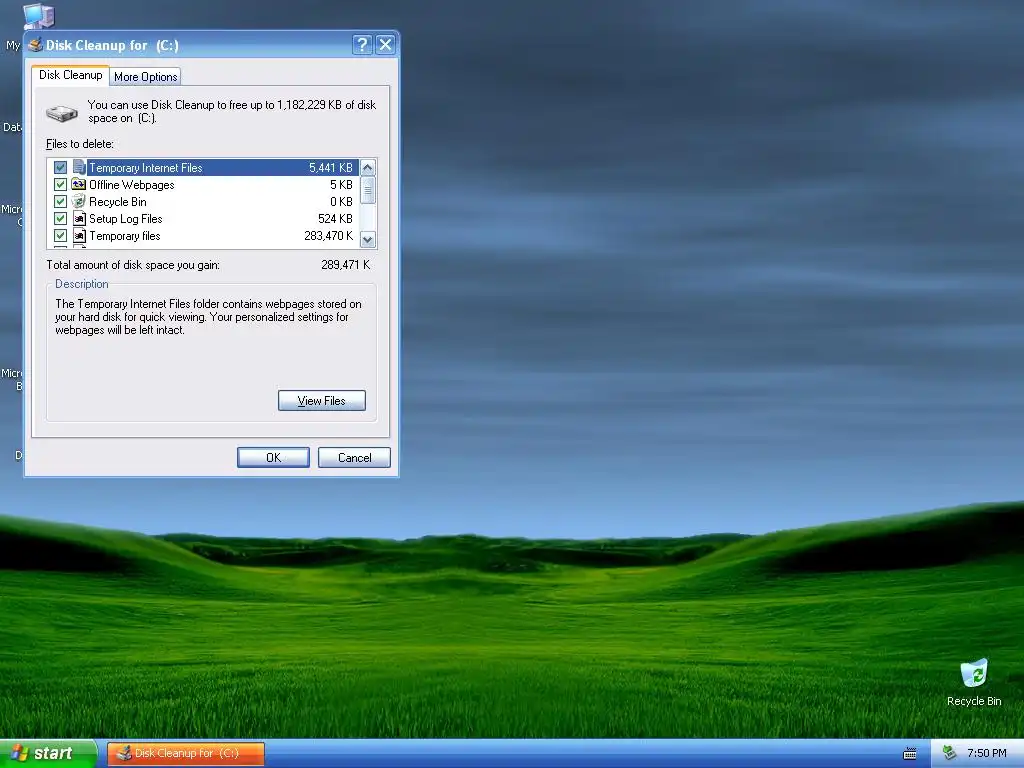Click the 524 KB size value
Image resolution: width=1024 pixels, height=768 pixels.
click(335, 219)
